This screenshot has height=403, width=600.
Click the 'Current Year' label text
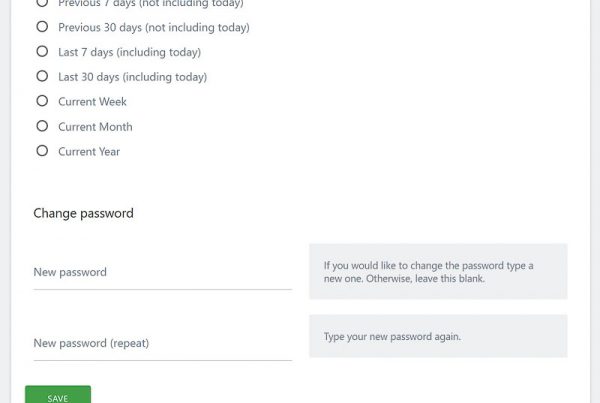(x=89, y=152)
